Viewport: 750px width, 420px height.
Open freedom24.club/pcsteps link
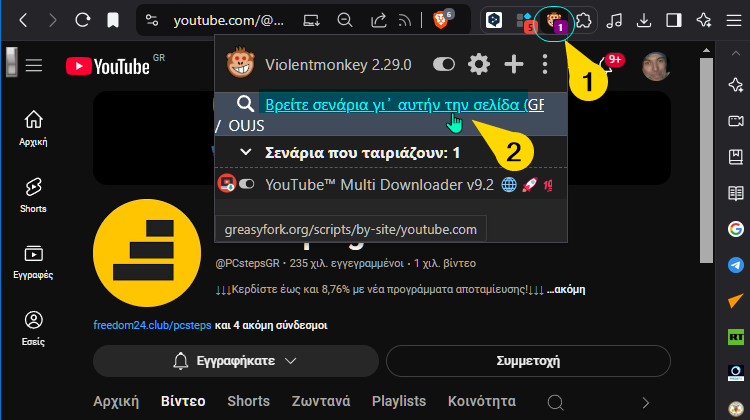(152, 325)
